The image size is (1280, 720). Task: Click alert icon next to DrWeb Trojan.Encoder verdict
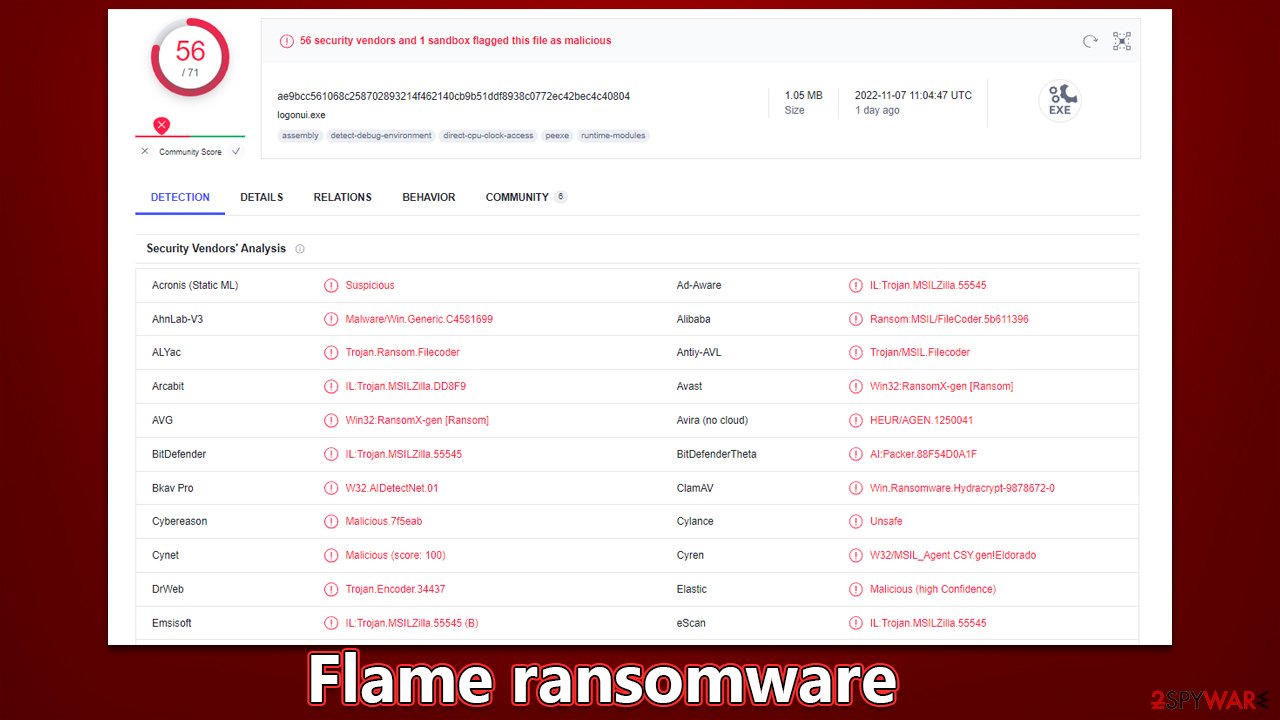pos(331,589)
